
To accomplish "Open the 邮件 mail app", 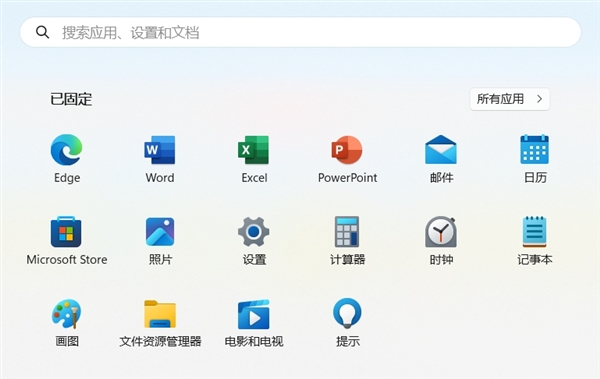I will tap(441, 150).
